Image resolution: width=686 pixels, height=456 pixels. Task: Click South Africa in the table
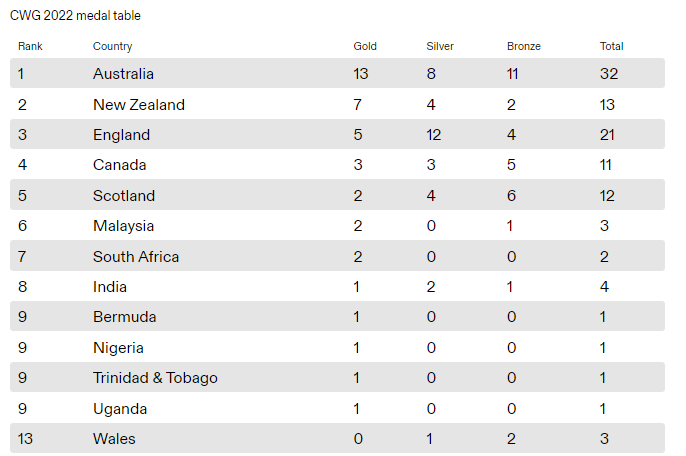[x=136, y=256]
